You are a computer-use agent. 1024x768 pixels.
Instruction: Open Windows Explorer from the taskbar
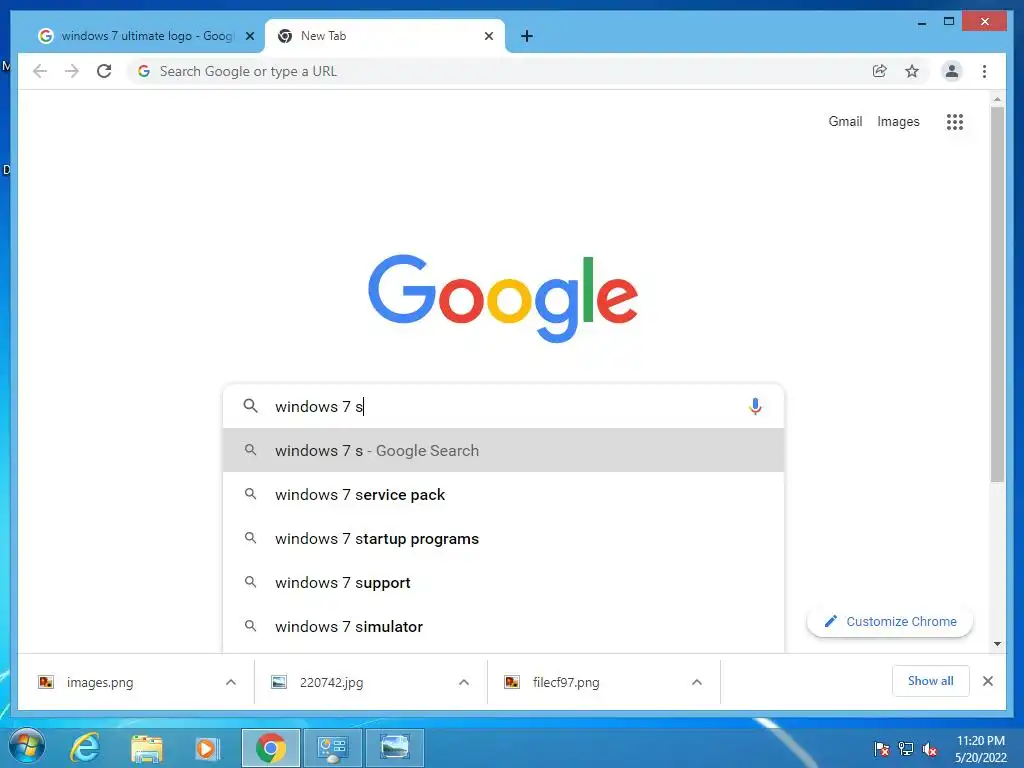tap(146, 748)
